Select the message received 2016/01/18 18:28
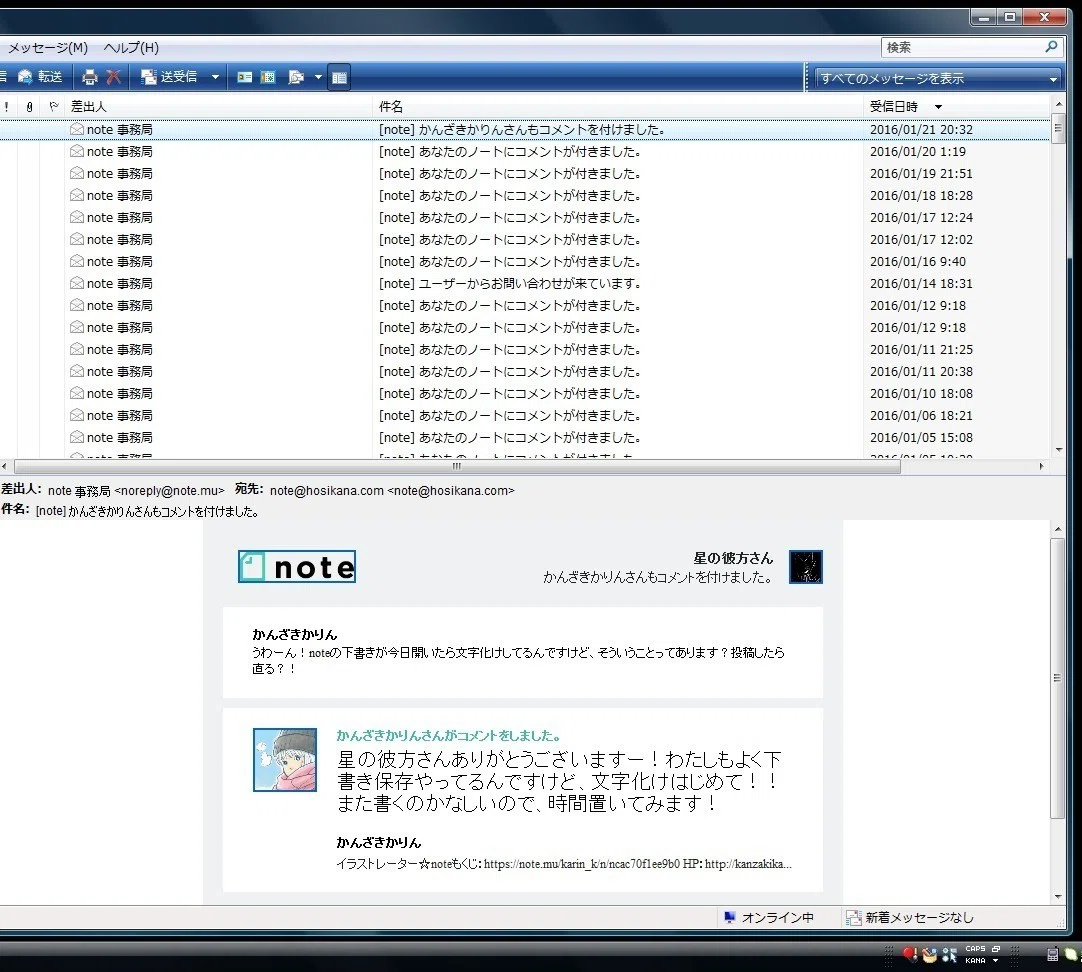 coord(524,196)
